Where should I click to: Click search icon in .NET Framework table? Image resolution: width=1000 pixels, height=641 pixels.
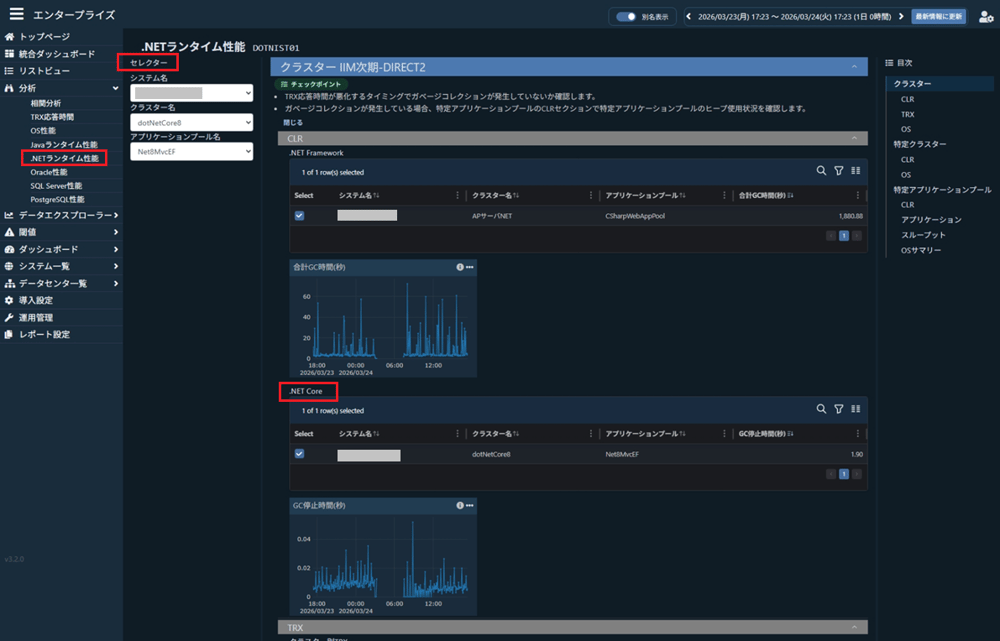tap(821, 171)
